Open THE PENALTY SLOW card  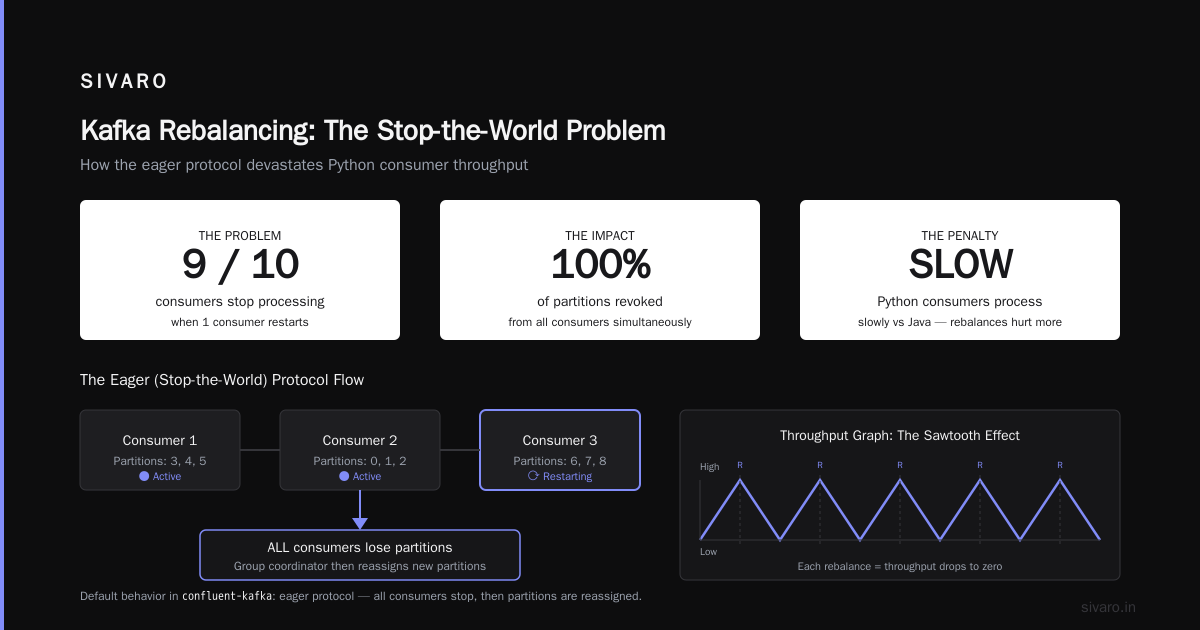point(960,270)
